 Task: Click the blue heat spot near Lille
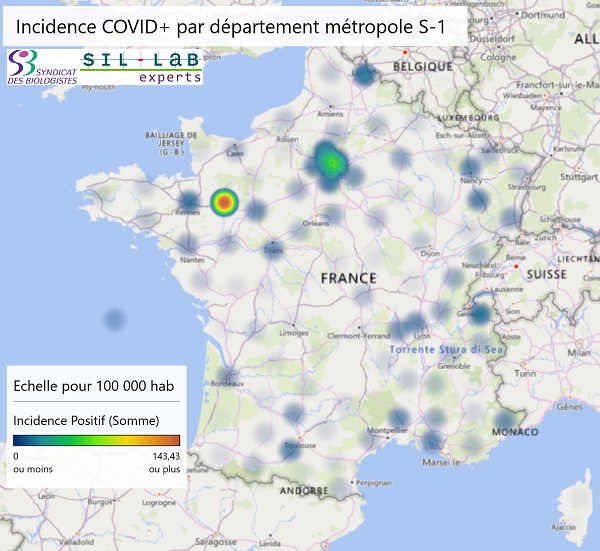365,75
